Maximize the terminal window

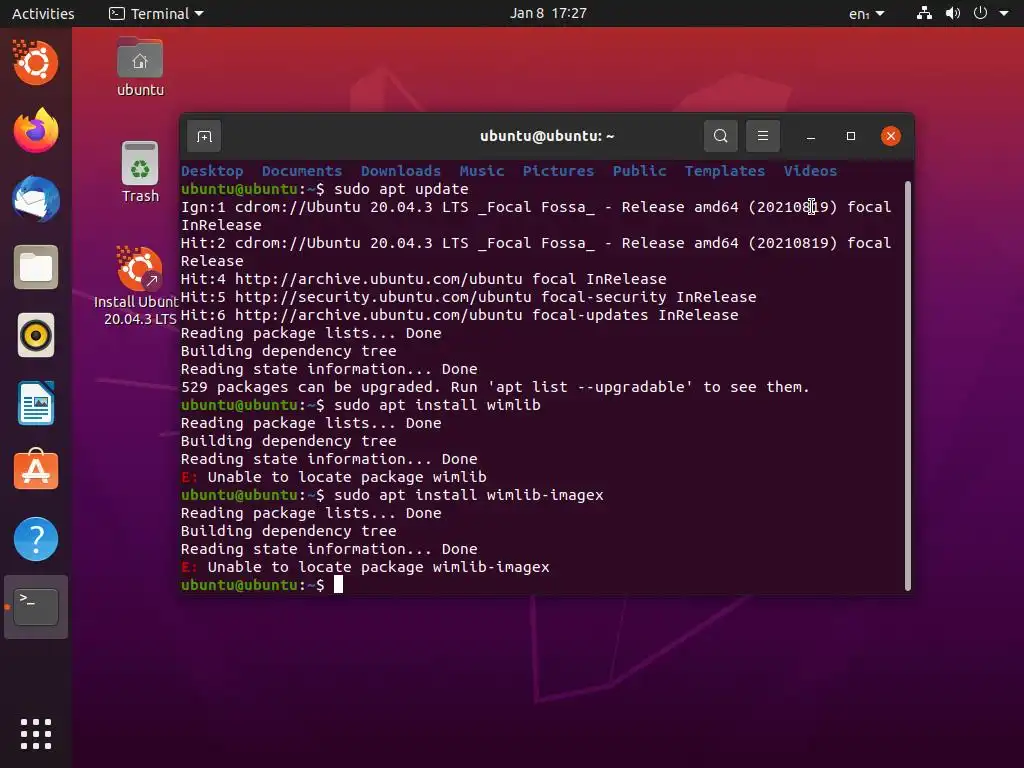pyautogui.click(x=850, y=136)
